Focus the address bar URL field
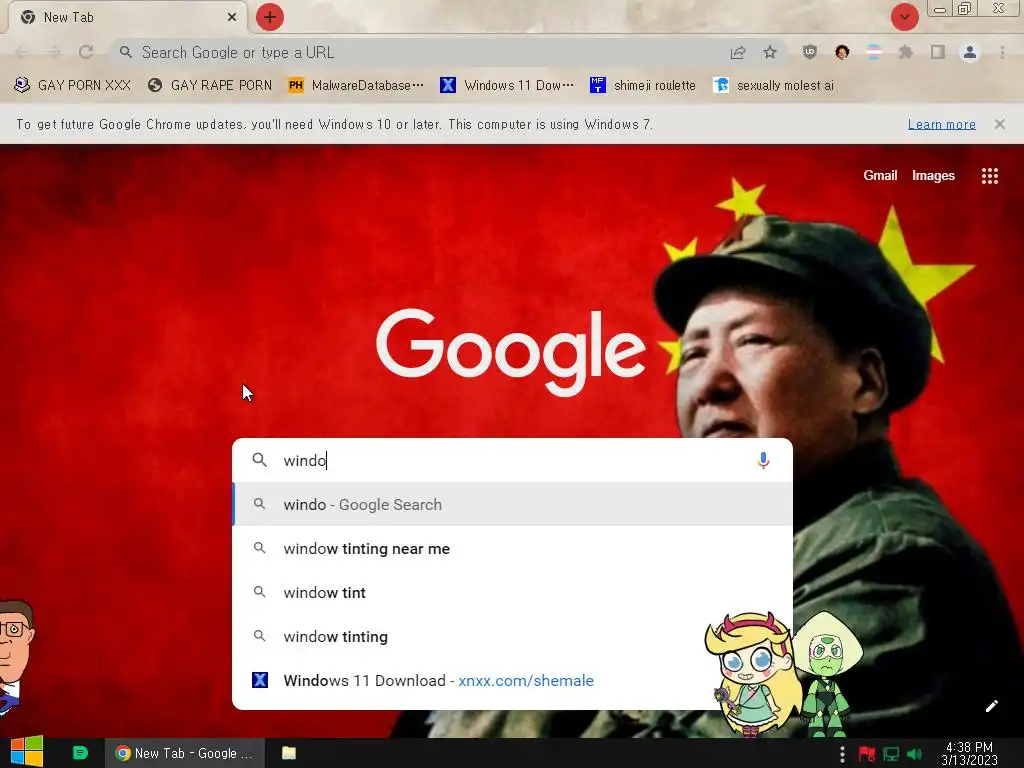Image resolution: width=1024 pixels, height=768 pixels. [418, 52]
